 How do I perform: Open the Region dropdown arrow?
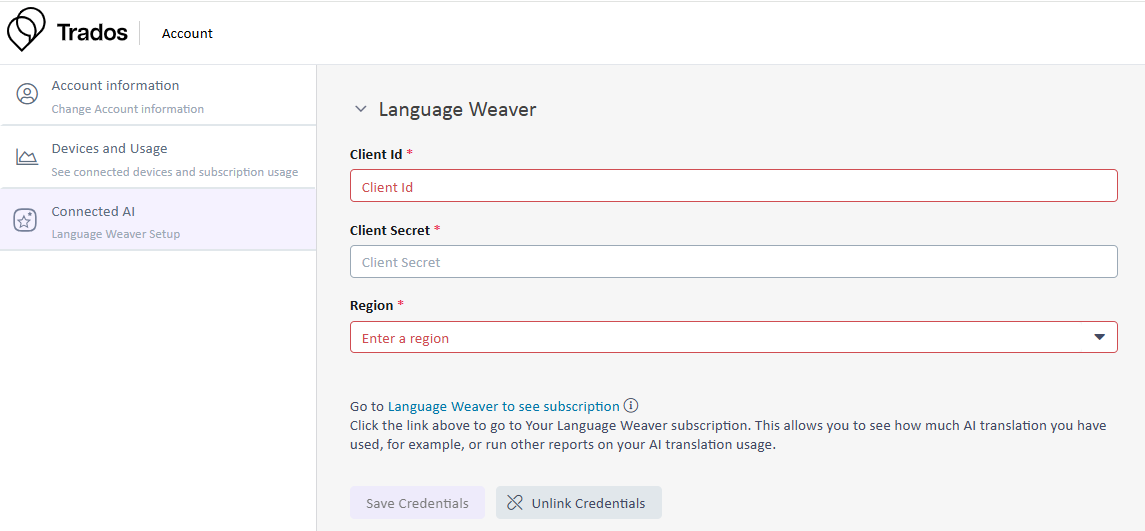point(1100,337)
